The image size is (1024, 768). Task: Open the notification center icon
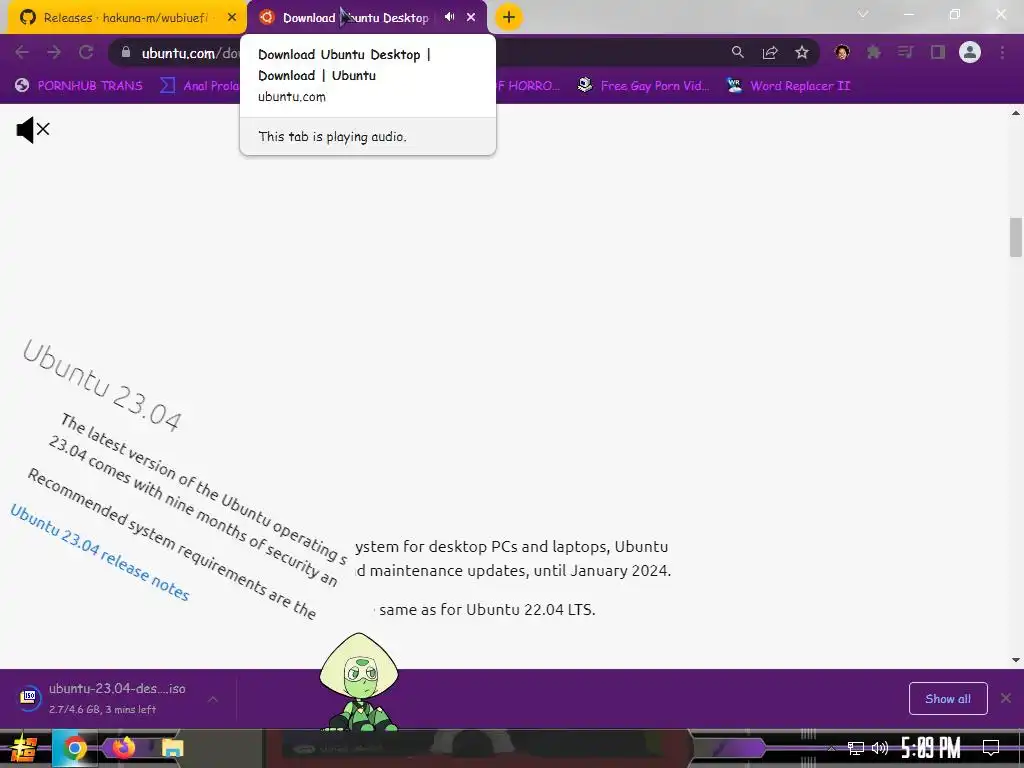click(x=991, y=748)
